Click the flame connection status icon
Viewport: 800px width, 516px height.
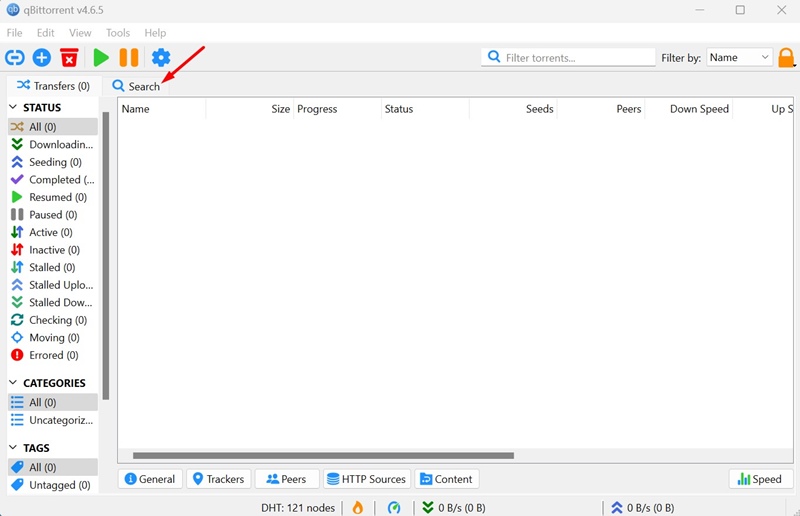point(358,507)
